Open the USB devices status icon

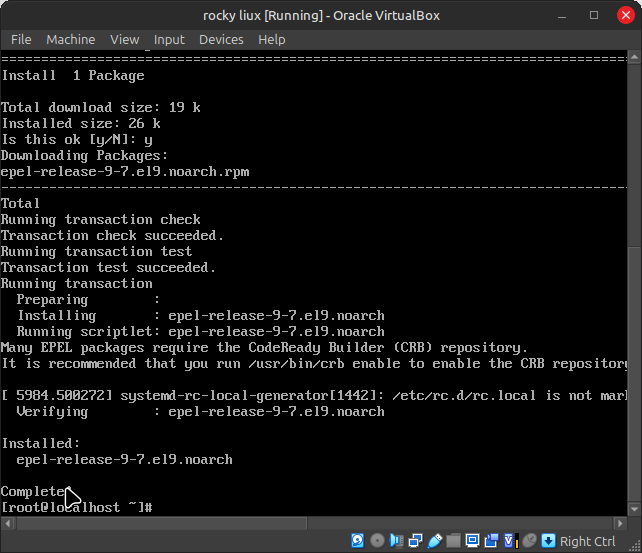(434, 541)
